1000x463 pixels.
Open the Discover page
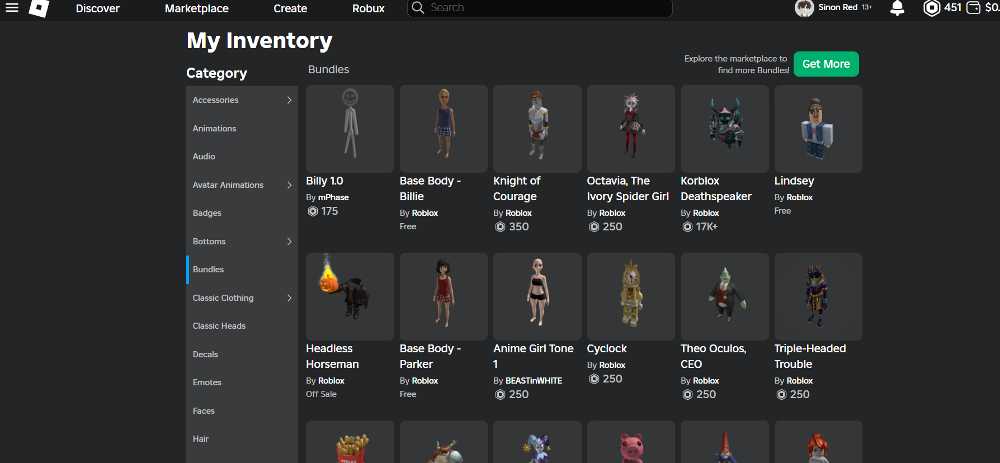click(x=98, y=8)
